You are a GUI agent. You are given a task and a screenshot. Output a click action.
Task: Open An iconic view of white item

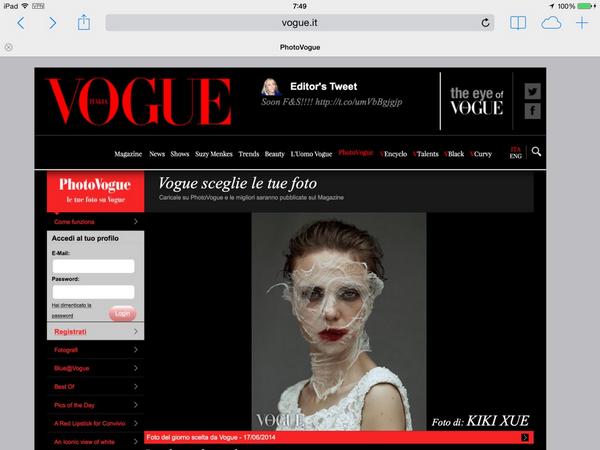click(x=84, y=442)
